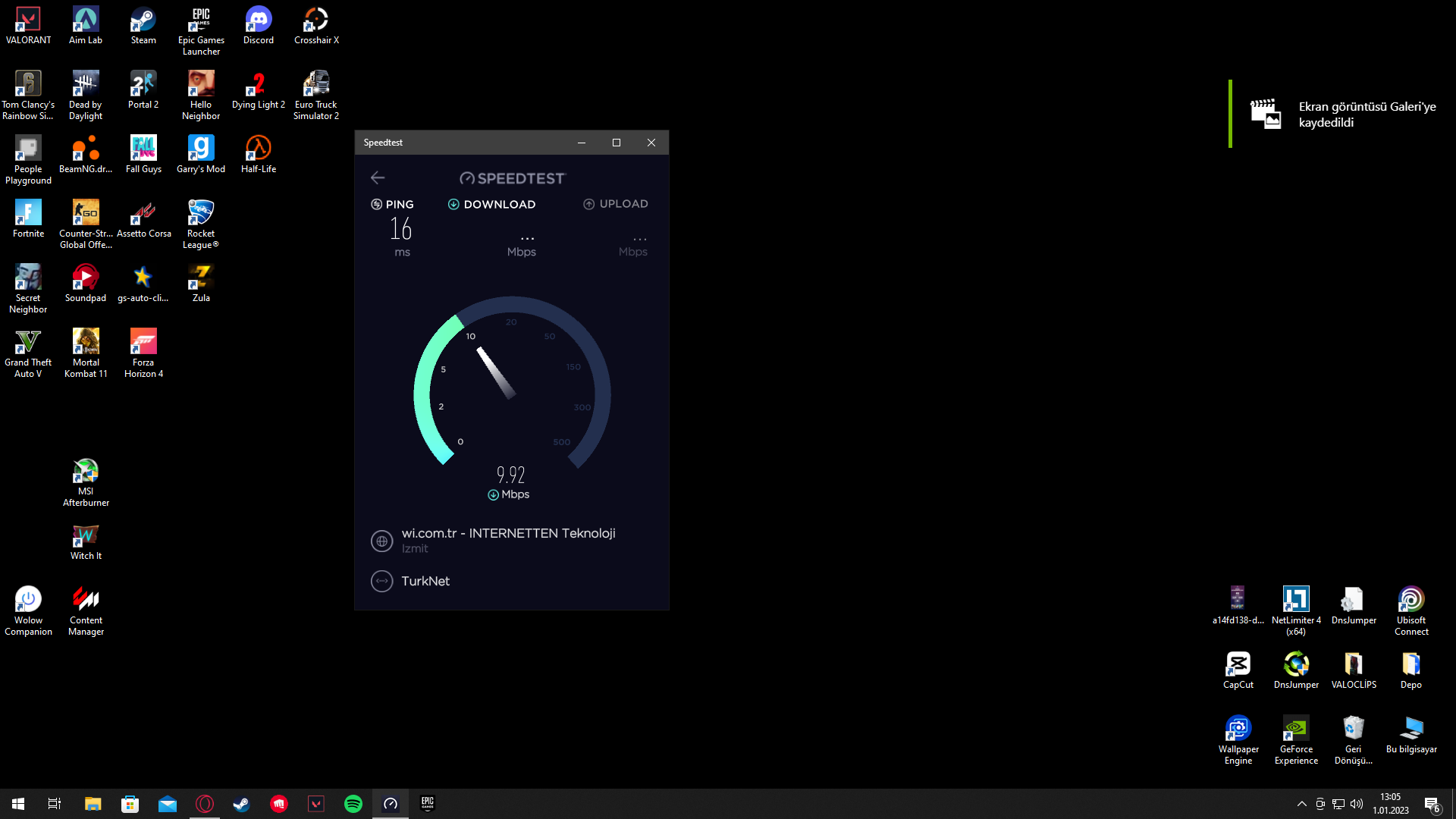This screenshot has height=819, width=1456.
Task: Click the screenshot saved to Gallery notification
Action: point(1342,115)
